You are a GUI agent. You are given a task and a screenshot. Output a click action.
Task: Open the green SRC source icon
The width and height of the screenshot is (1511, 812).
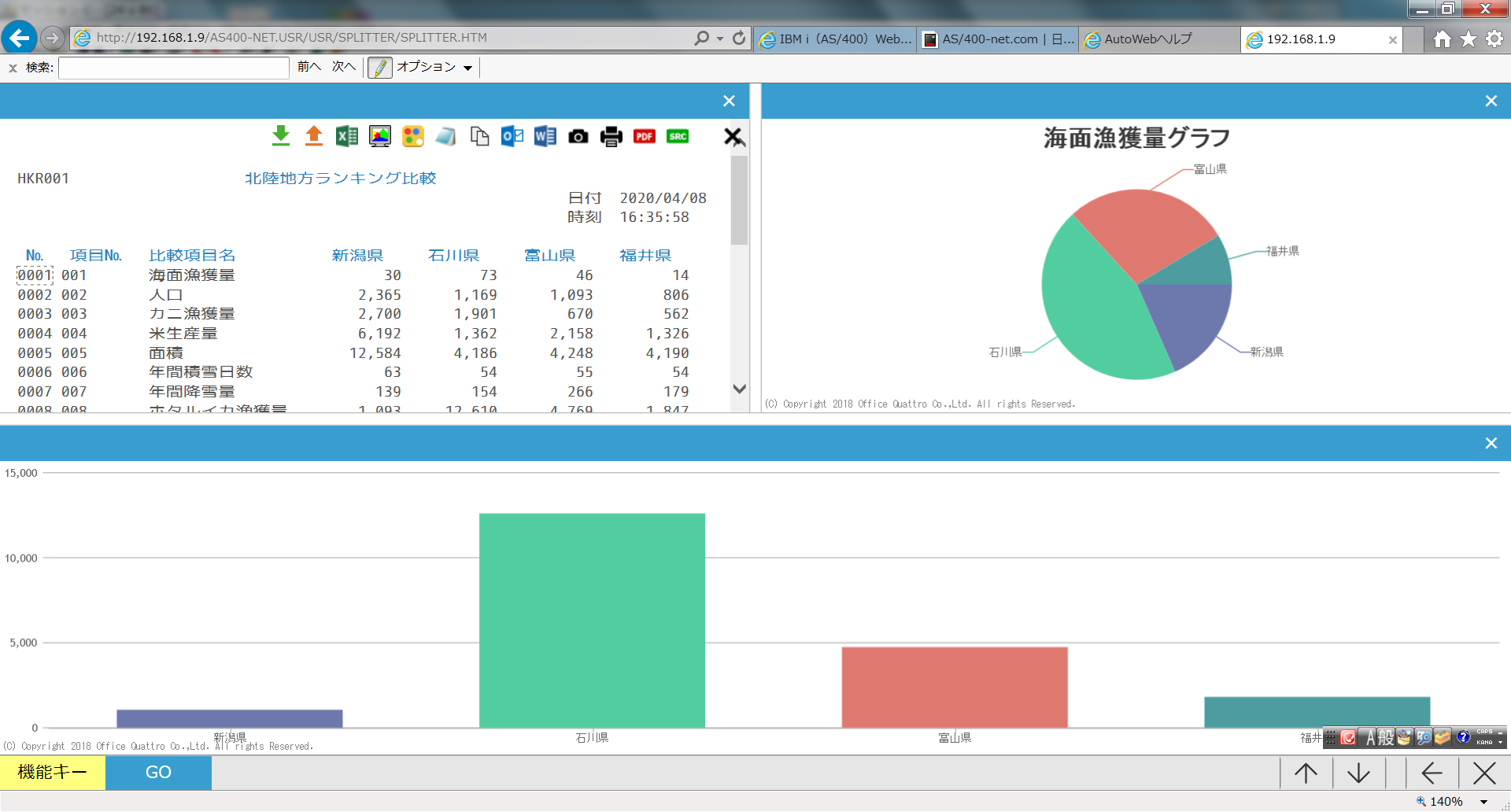(x=678, y=137)
